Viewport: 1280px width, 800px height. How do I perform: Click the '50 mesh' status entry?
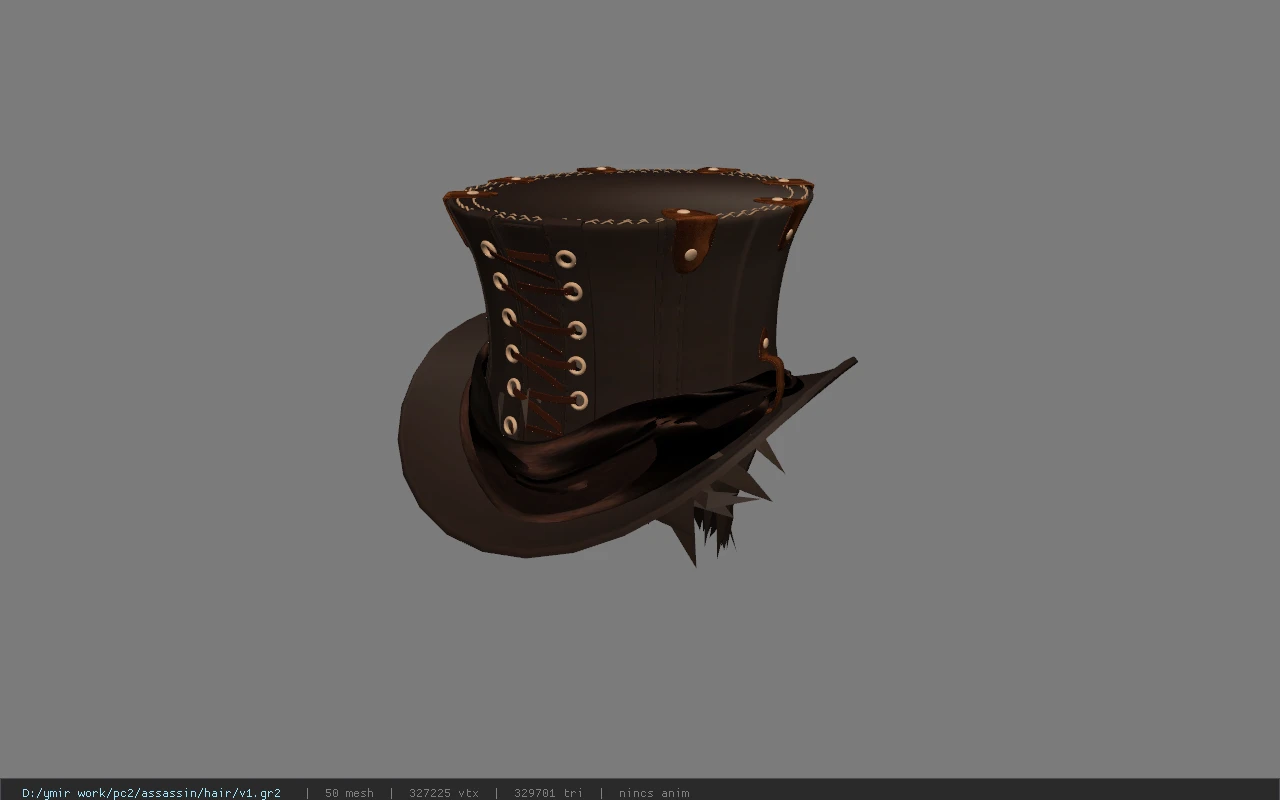(x=349, y=793)
